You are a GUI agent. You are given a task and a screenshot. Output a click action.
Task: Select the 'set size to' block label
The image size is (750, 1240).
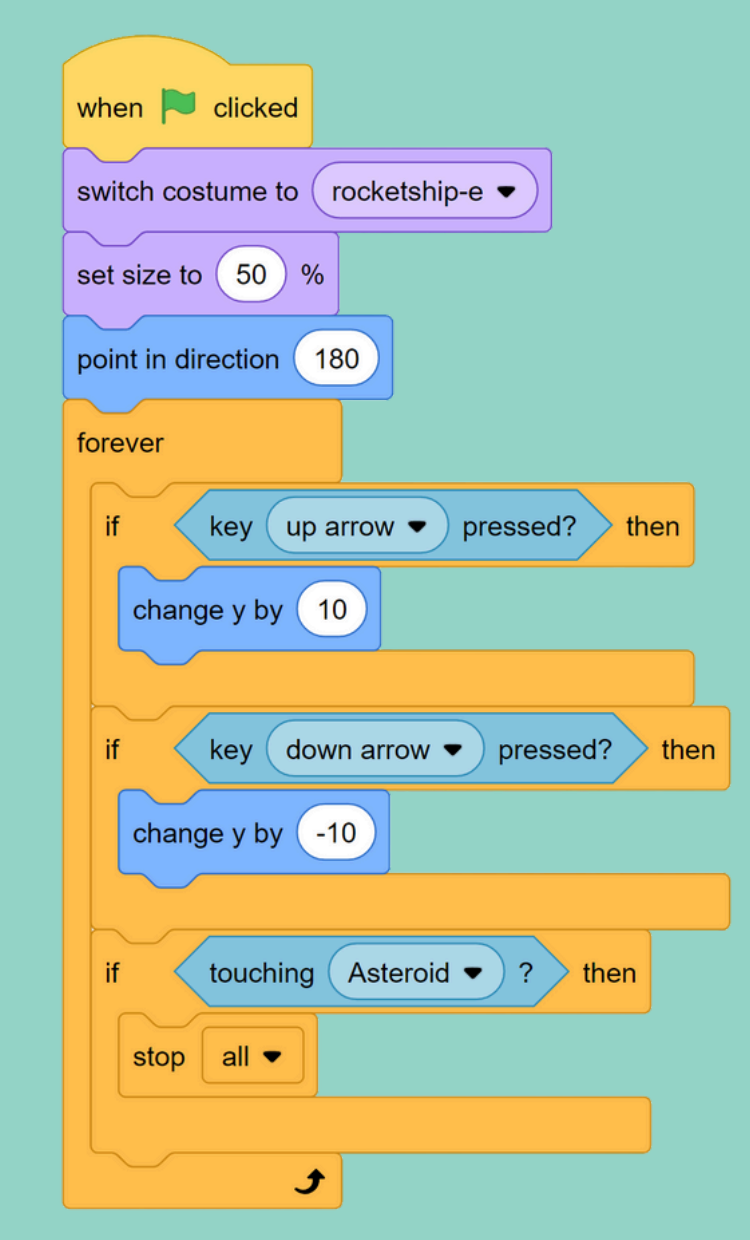point(139,275)
